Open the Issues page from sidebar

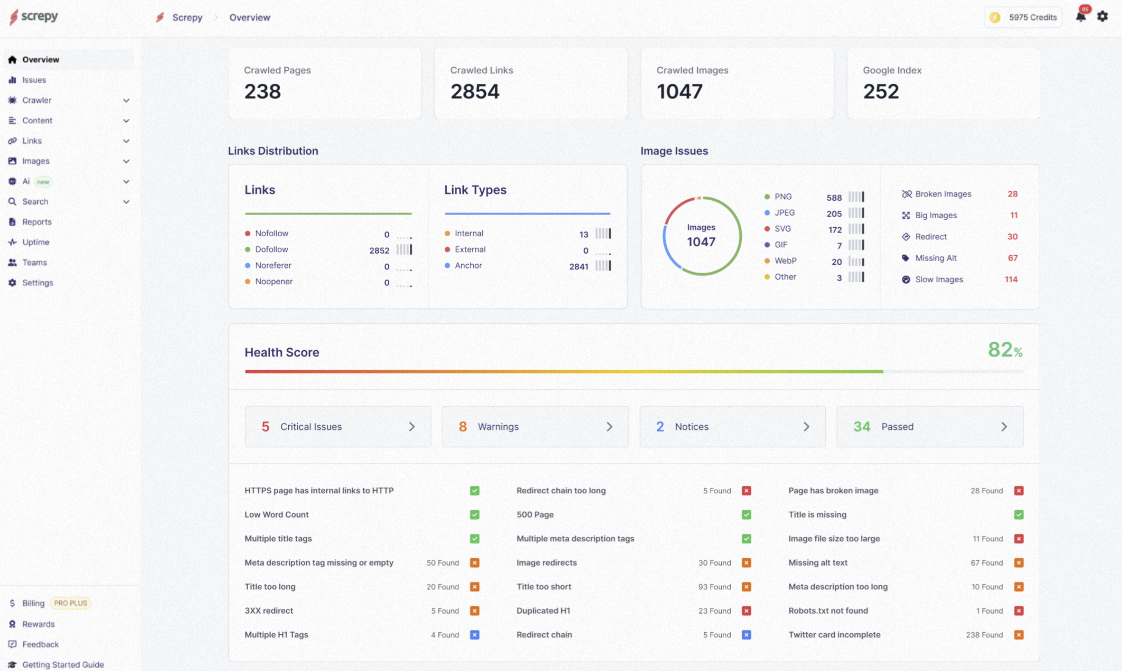tap(34, 80)
